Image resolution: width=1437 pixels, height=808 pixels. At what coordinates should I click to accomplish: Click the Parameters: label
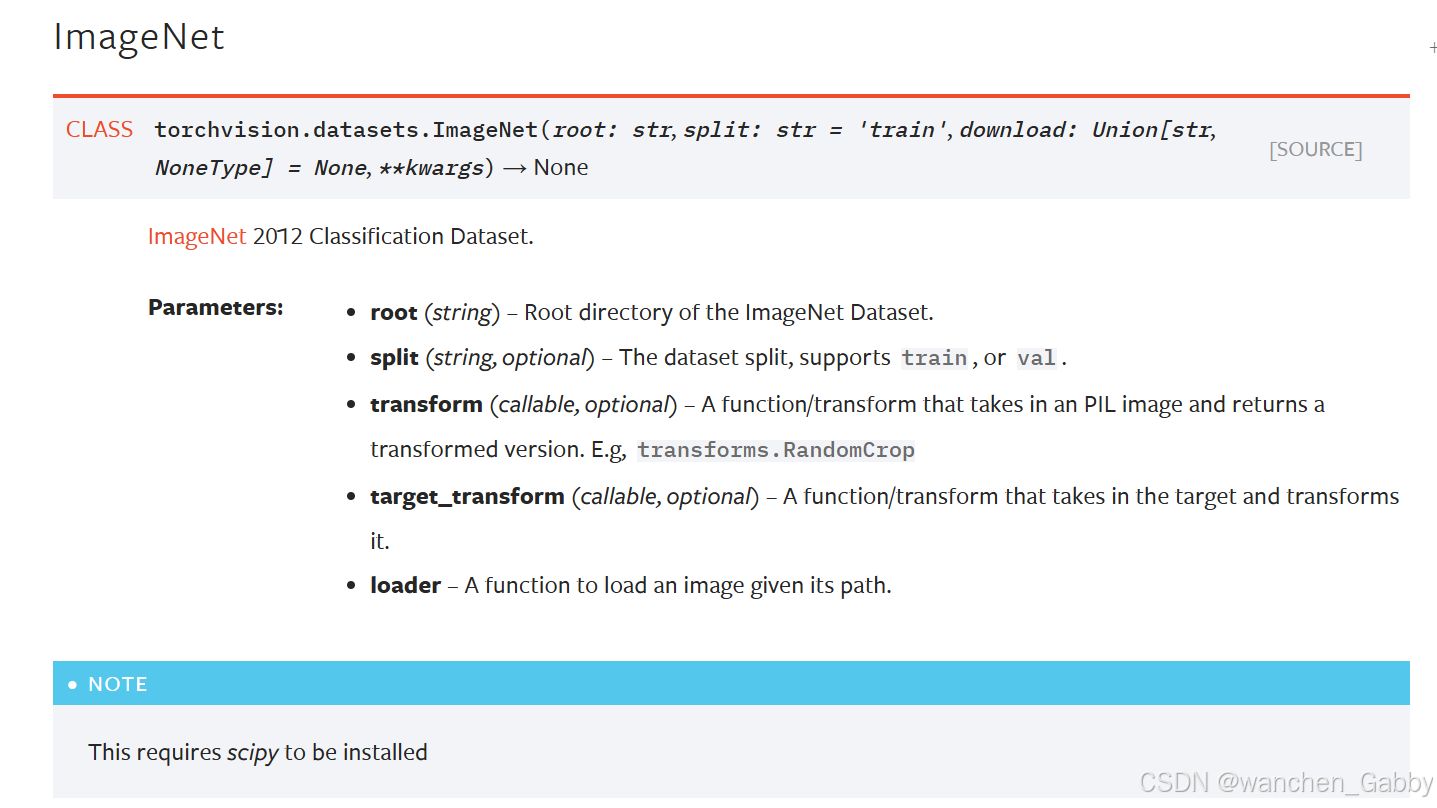pos(216,307)
